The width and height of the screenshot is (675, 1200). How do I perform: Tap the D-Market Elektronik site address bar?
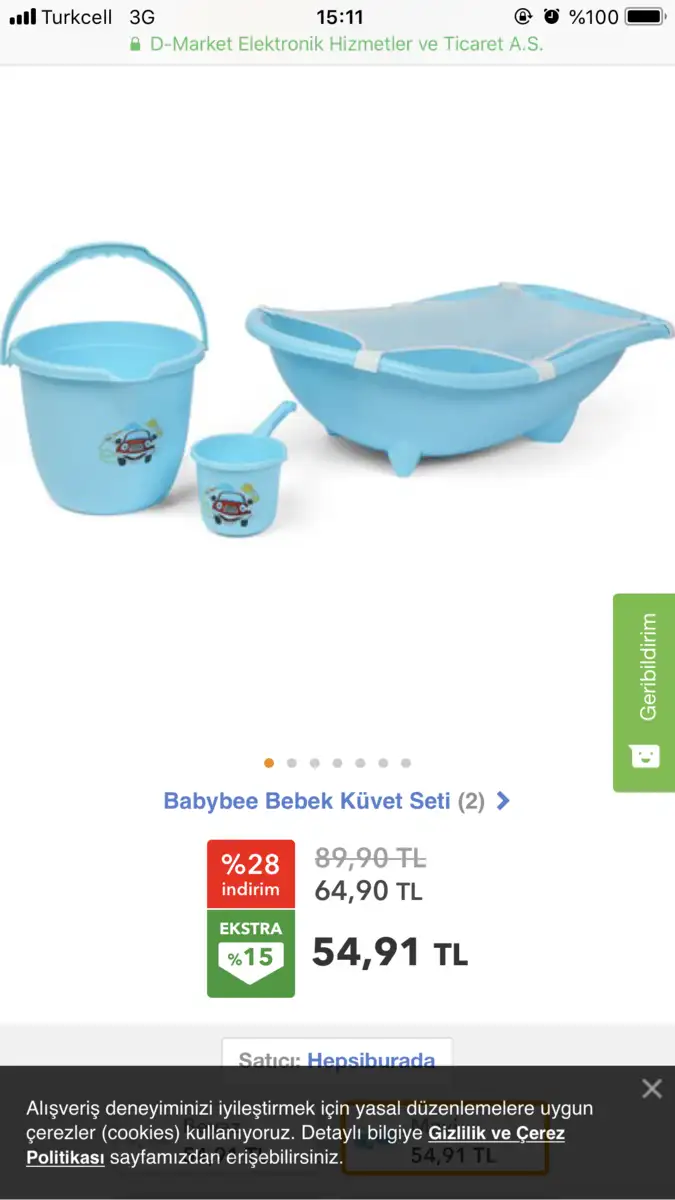tap(337, 45)
